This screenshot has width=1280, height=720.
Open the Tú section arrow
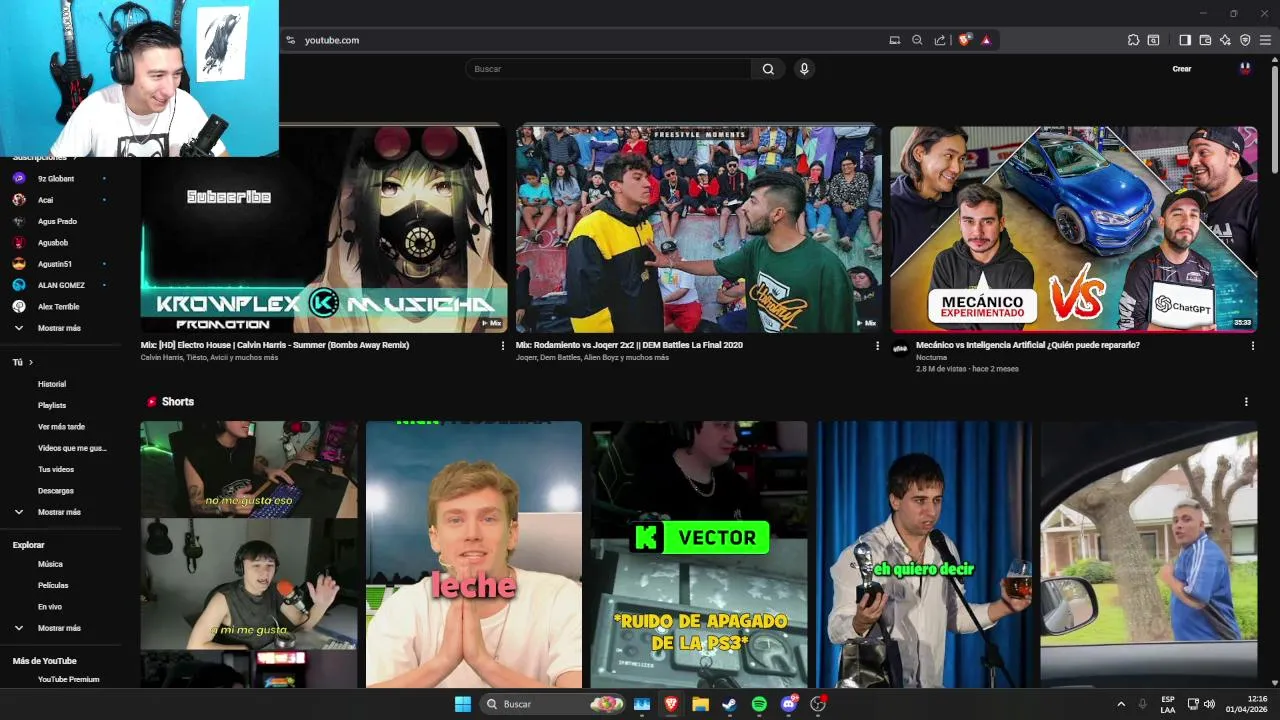pyautogui.click(x=31, y=362)
